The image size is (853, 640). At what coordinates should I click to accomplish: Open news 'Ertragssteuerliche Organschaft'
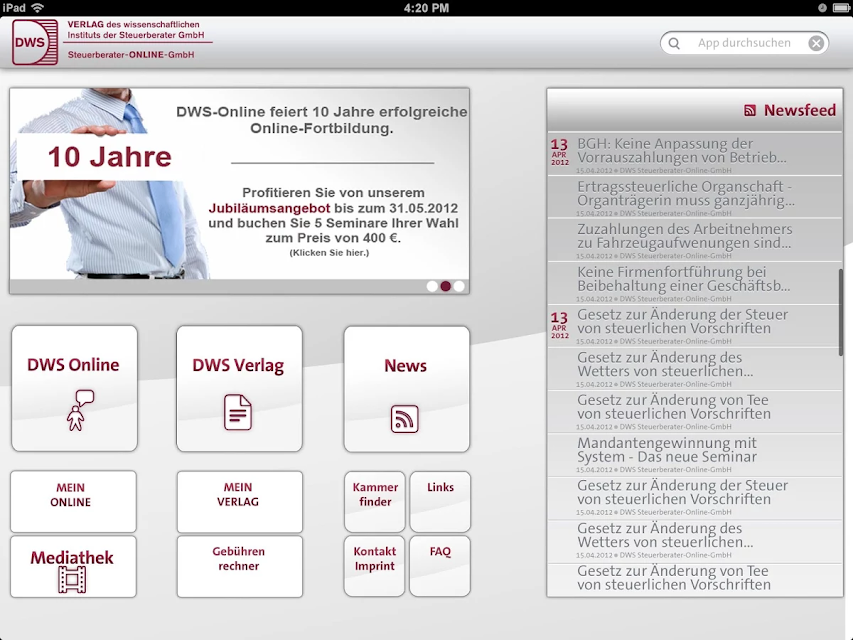(x=695, y=197)
